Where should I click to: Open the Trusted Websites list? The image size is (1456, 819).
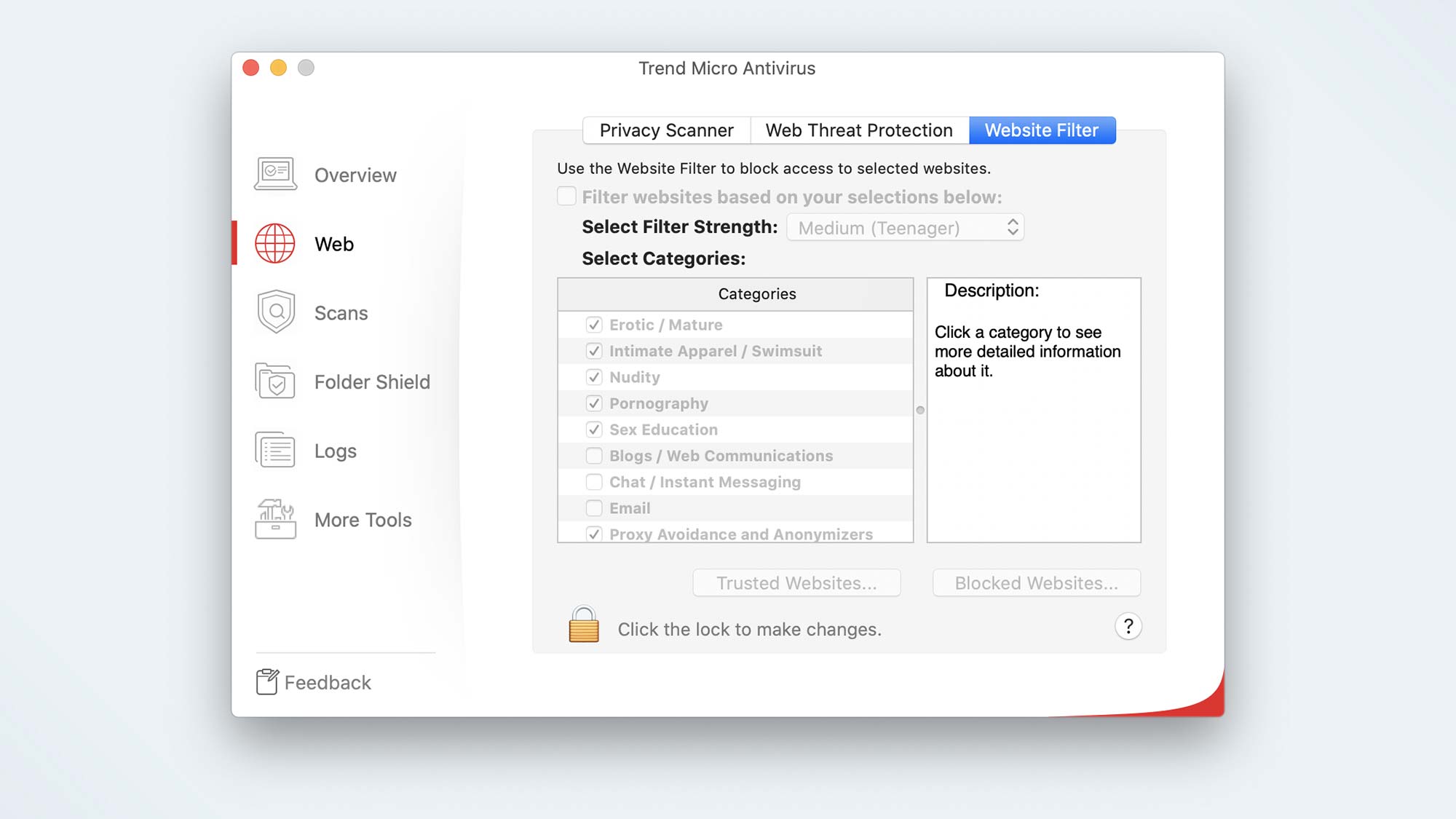pyautogui.click(x=796, y=582)
